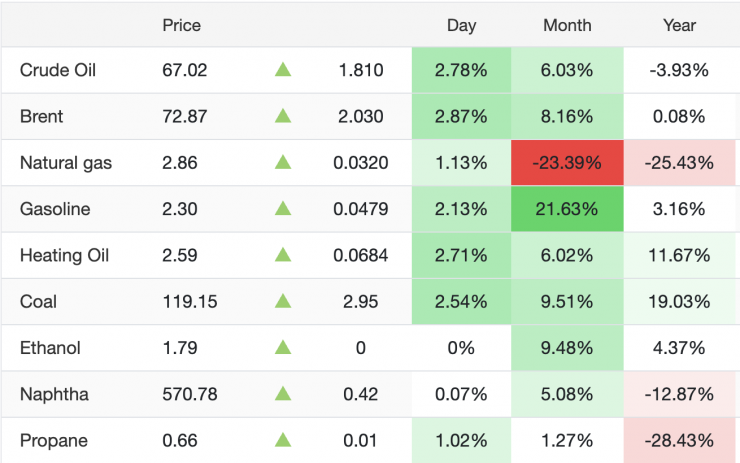Screen dimensions: 740x463
Task: Click the Ethanol row up arrow
Action: click(x=283, y=348)
